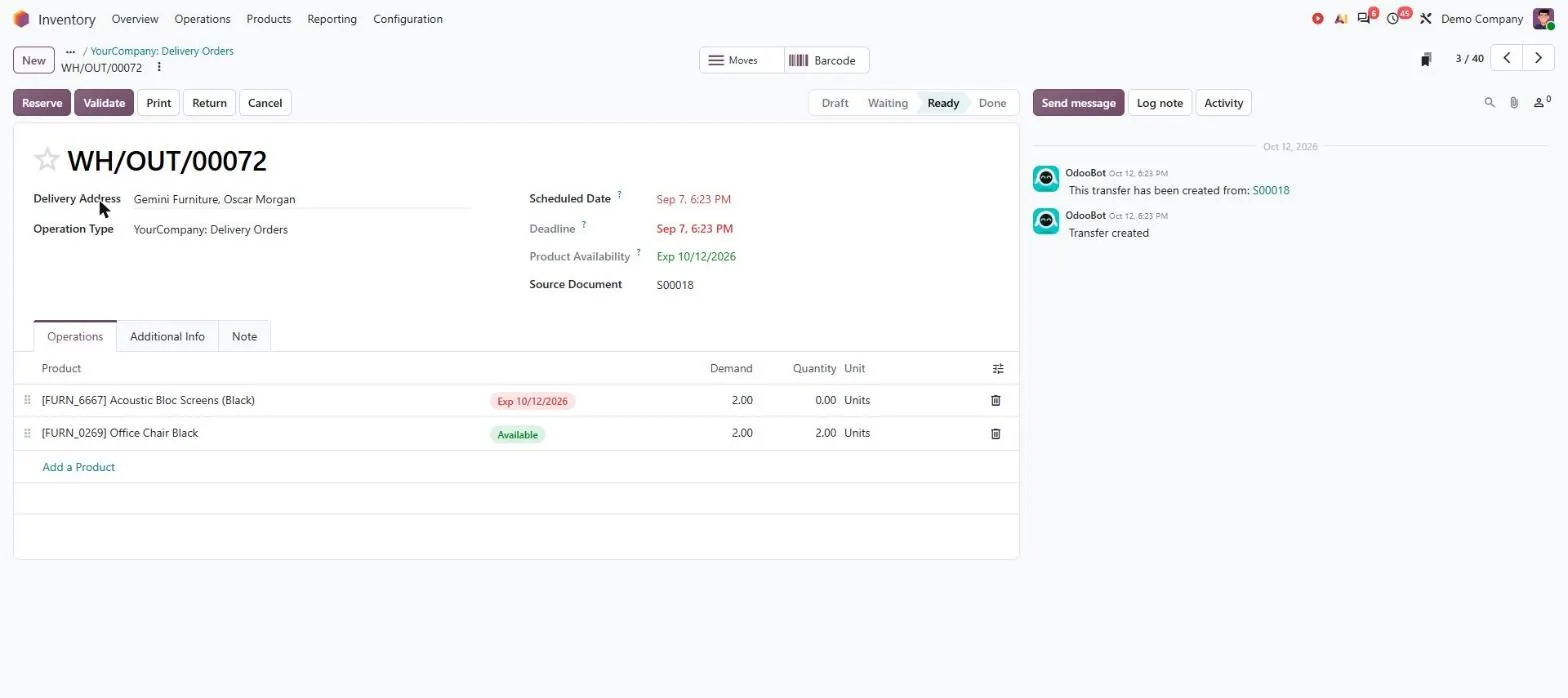Image resolution: width=1568 pixels, height=698 pixels.
Task: Click Add a Product link
Action: click(78, 467)
